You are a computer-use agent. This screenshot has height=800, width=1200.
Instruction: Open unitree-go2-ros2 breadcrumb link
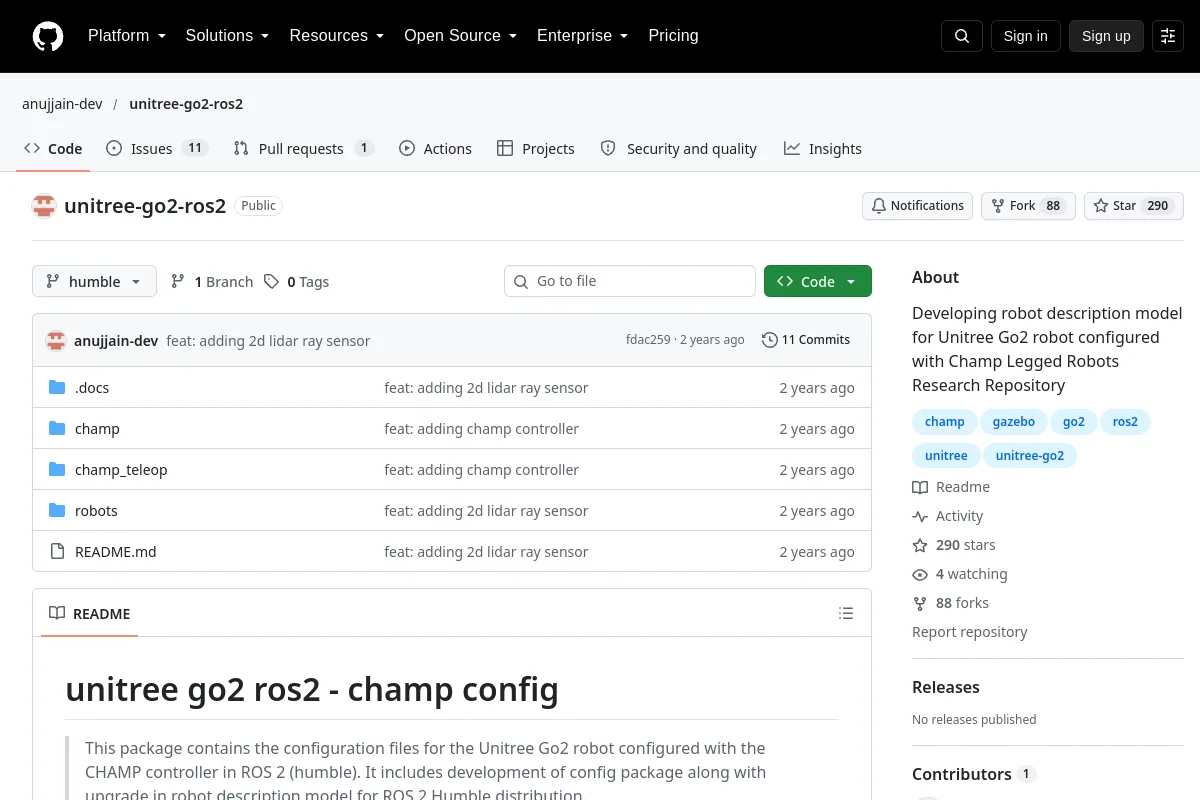pos(186,104)
